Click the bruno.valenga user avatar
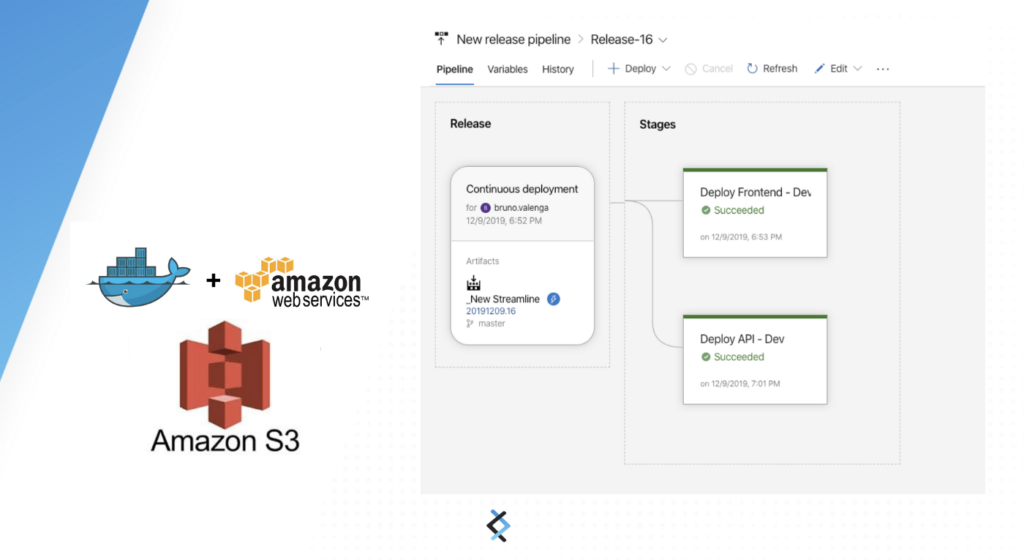Image resolution: width=1024 pixels, height=560 pixels. tap(485, 208)
